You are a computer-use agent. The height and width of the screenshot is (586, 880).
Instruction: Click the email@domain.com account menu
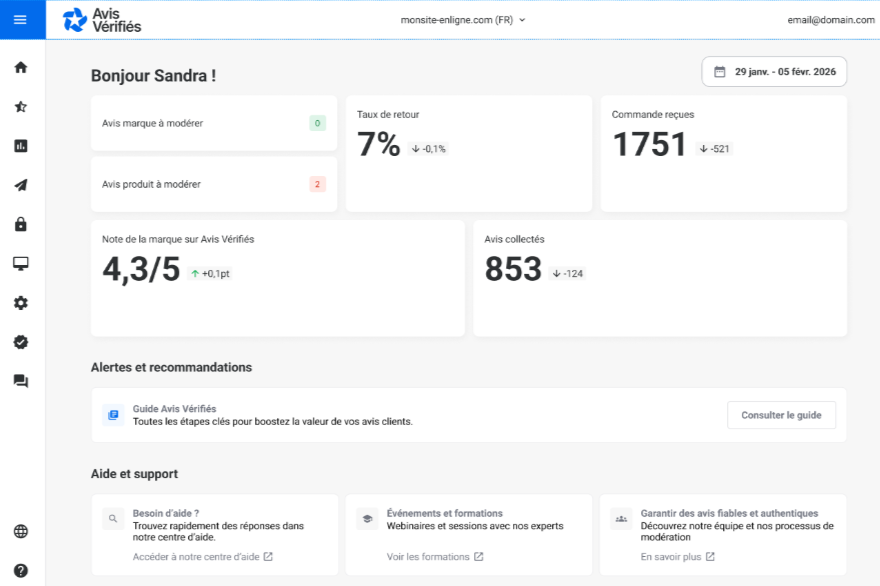(829, 19)
